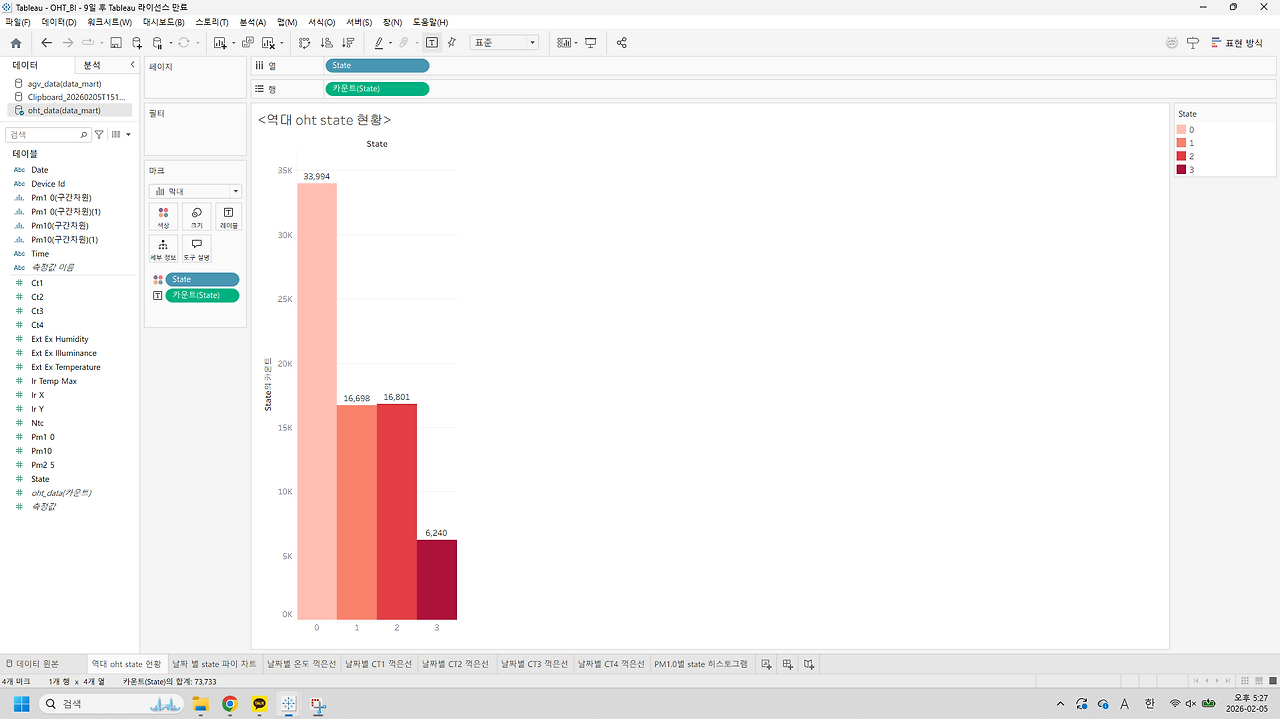This screenshot has height=719, width=1280.
Task: Expand the highlight pen dropdown arrow
Action: click(391, 43)
